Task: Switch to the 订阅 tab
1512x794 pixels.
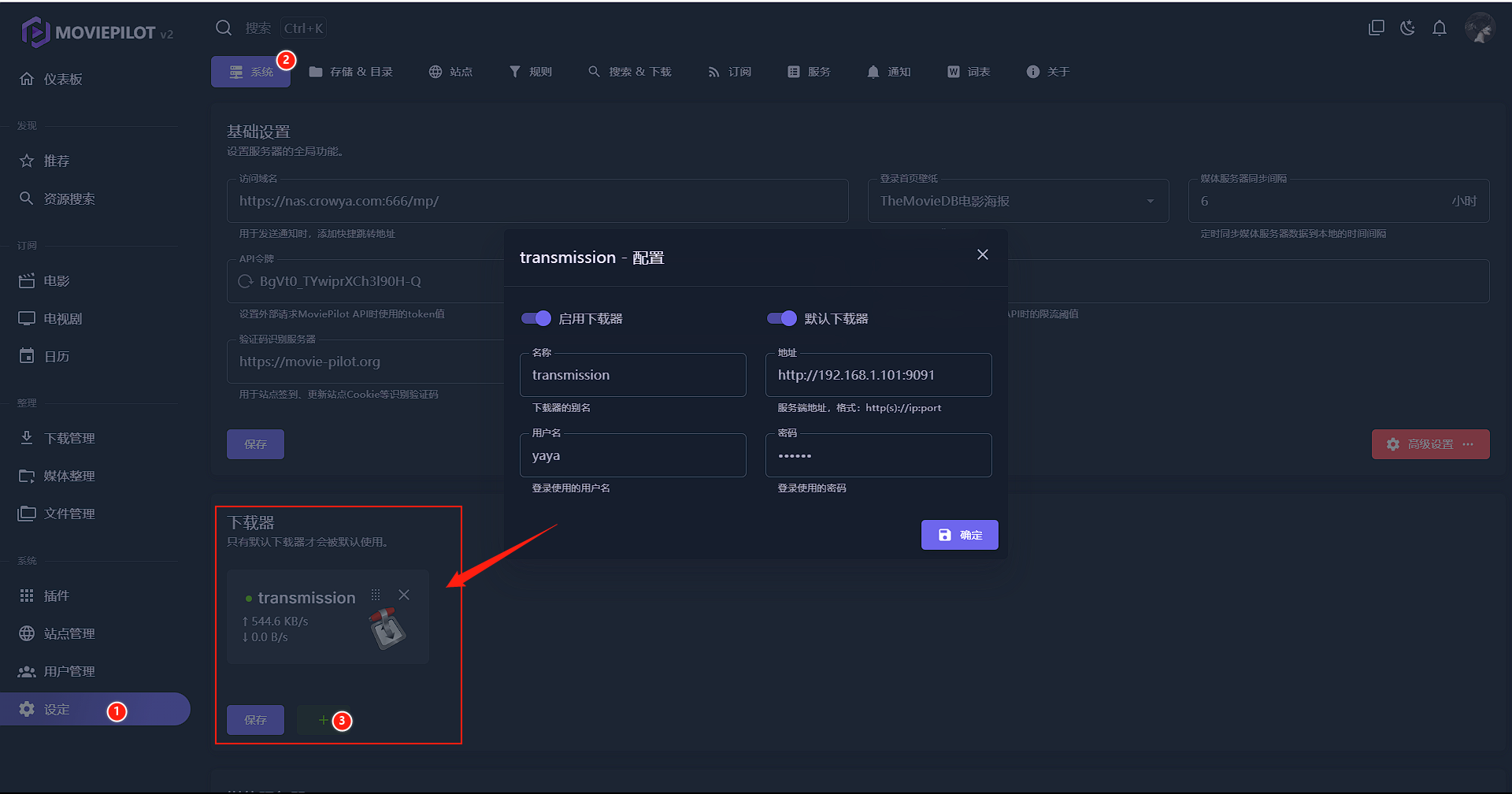Action: coord(729,72)
